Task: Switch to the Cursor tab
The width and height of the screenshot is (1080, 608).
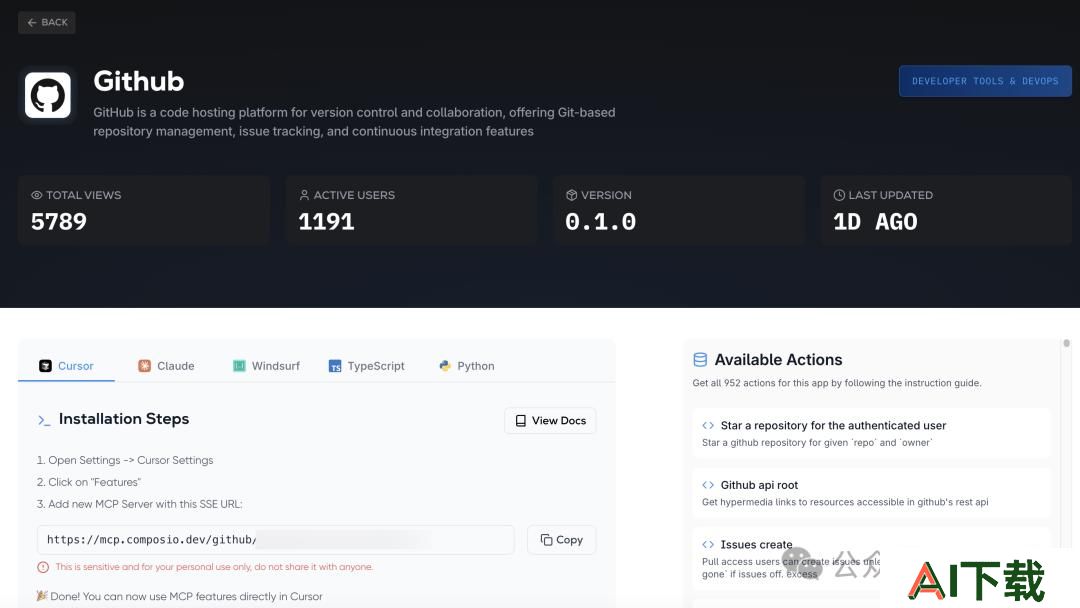Action: [66, 366]
